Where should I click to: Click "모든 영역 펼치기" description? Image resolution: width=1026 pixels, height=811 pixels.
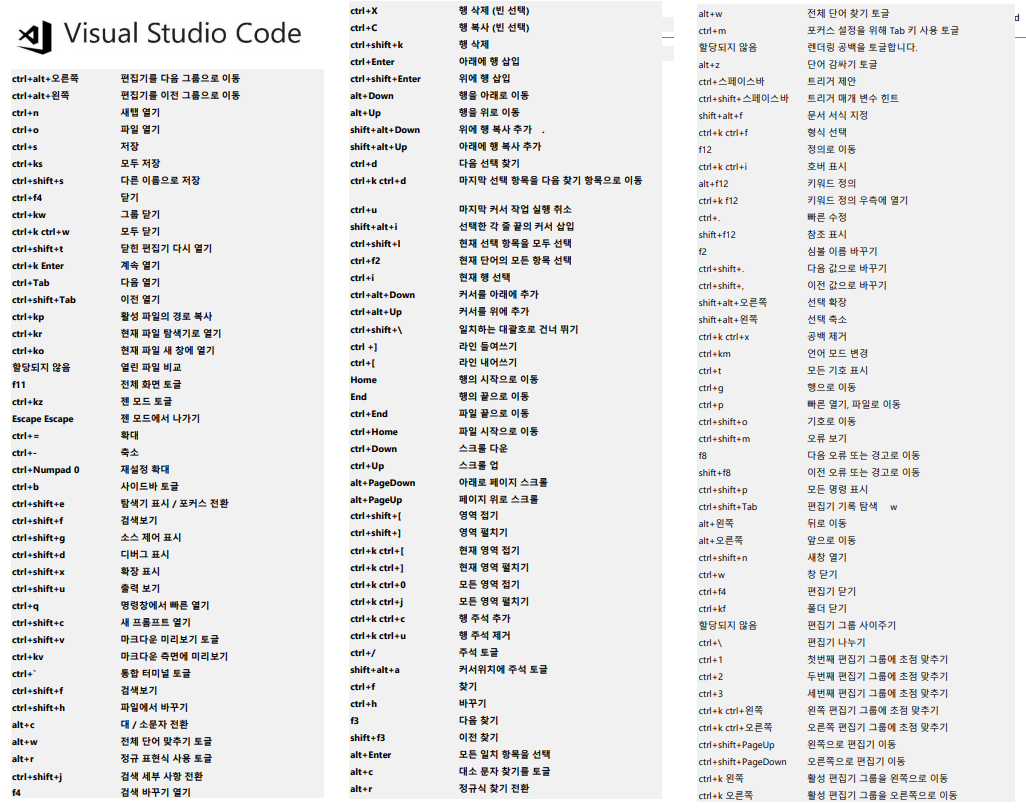point(494,601)
